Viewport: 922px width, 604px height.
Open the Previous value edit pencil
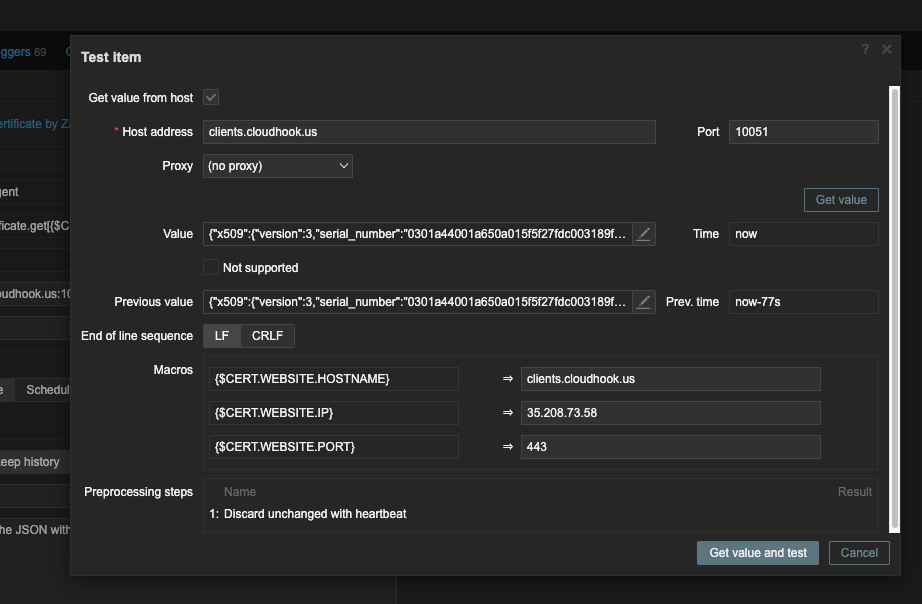[x=644, y=302]
